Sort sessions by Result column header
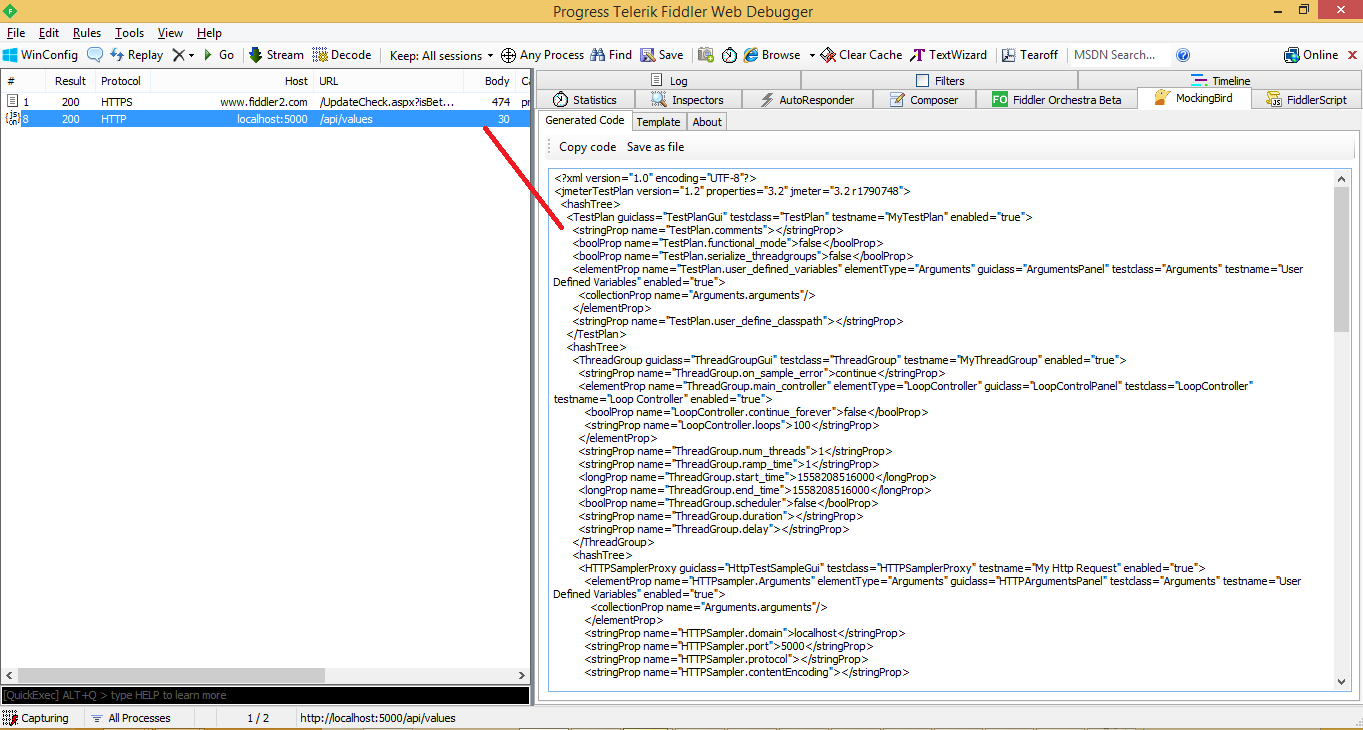Image resolution: width=1363 pixels, height=730 pixels. pos(70,81)
